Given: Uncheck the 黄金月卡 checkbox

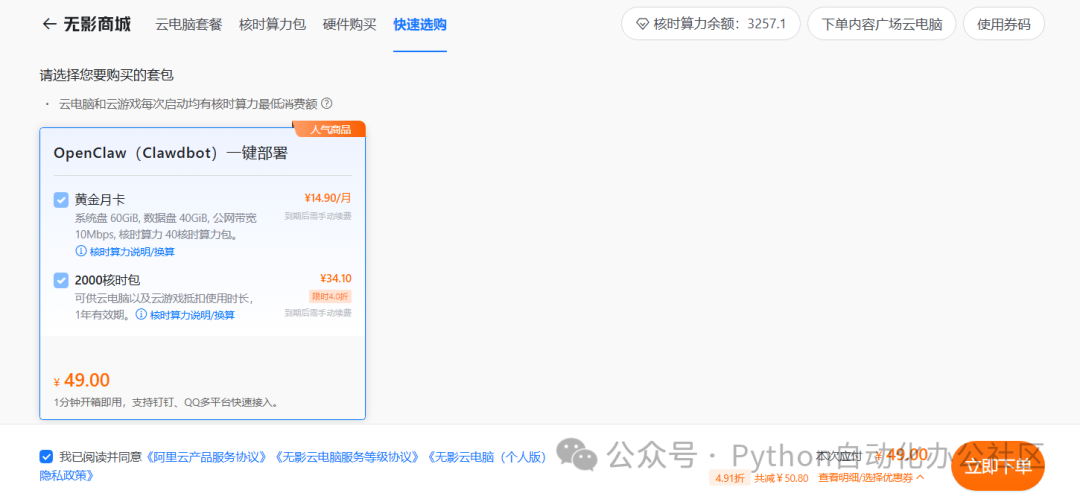Looking at the screenshot, I should [61, 200].
